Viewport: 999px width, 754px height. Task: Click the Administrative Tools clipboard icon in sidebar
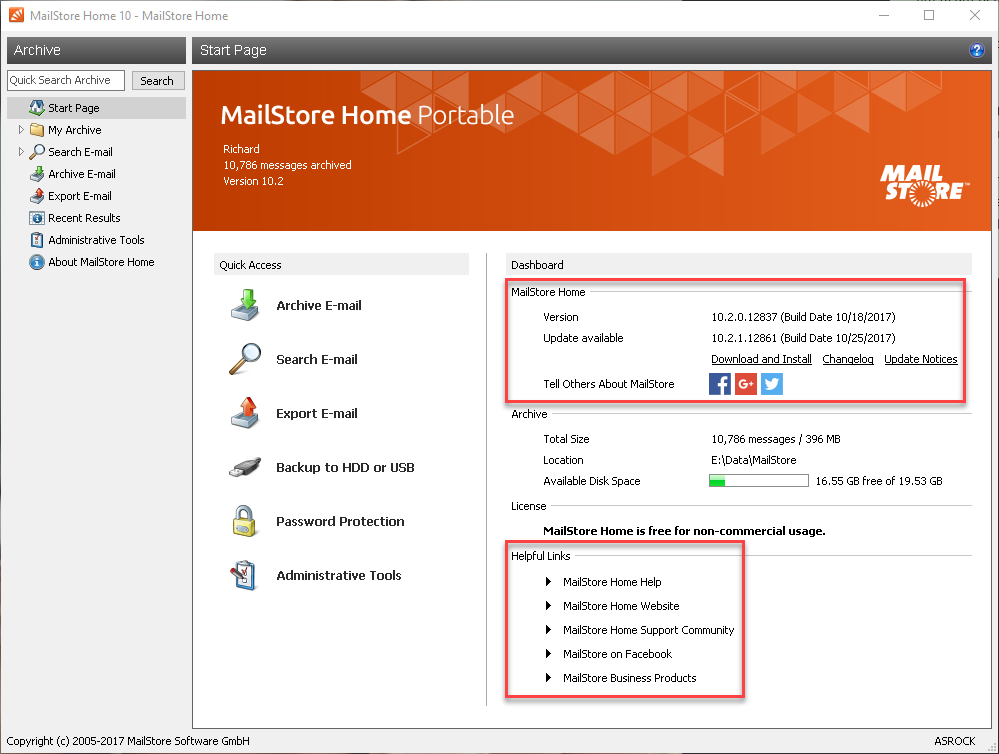(37, 240)
